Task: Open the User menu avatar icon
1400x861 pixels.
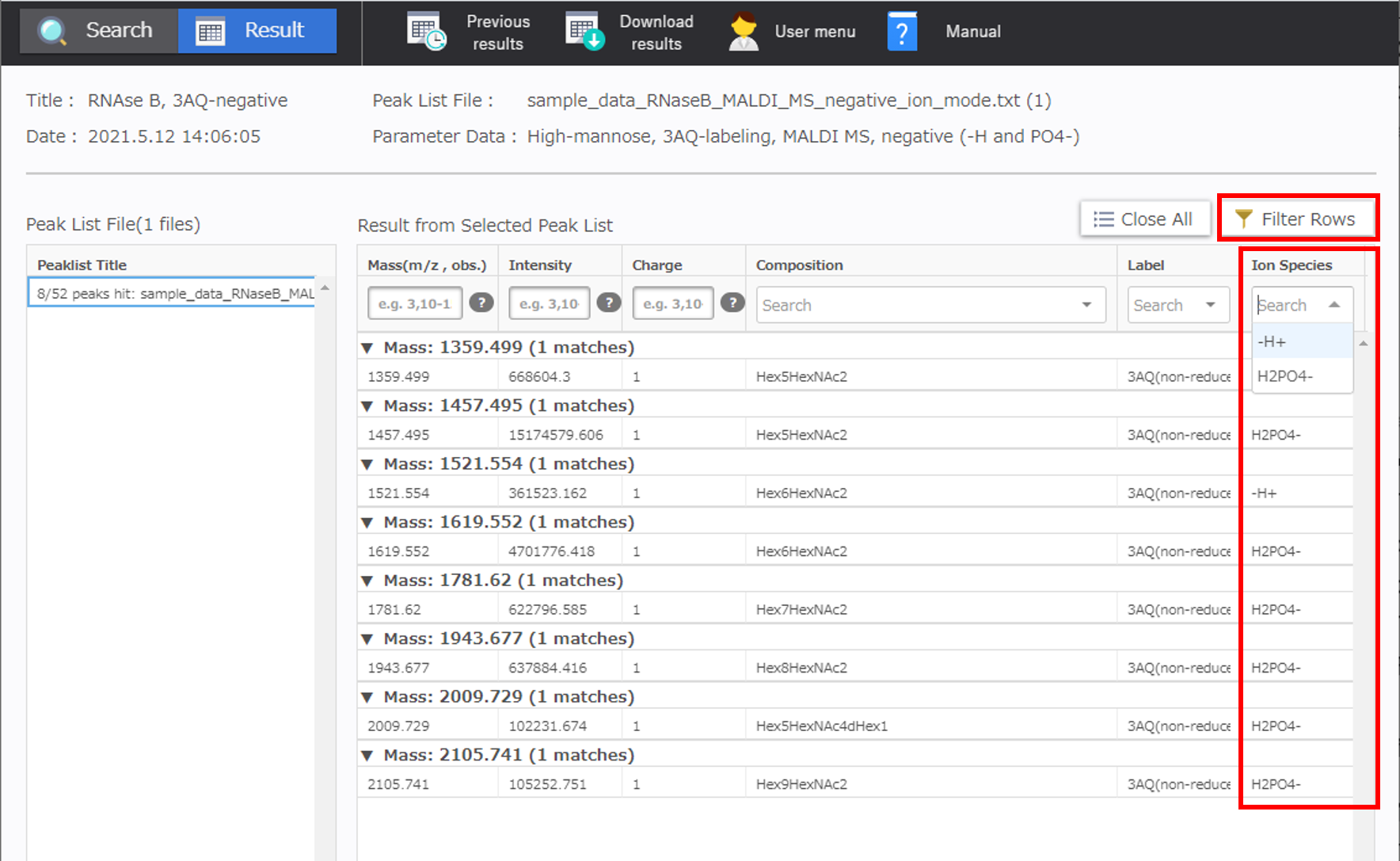Action: tap(743, 32)
